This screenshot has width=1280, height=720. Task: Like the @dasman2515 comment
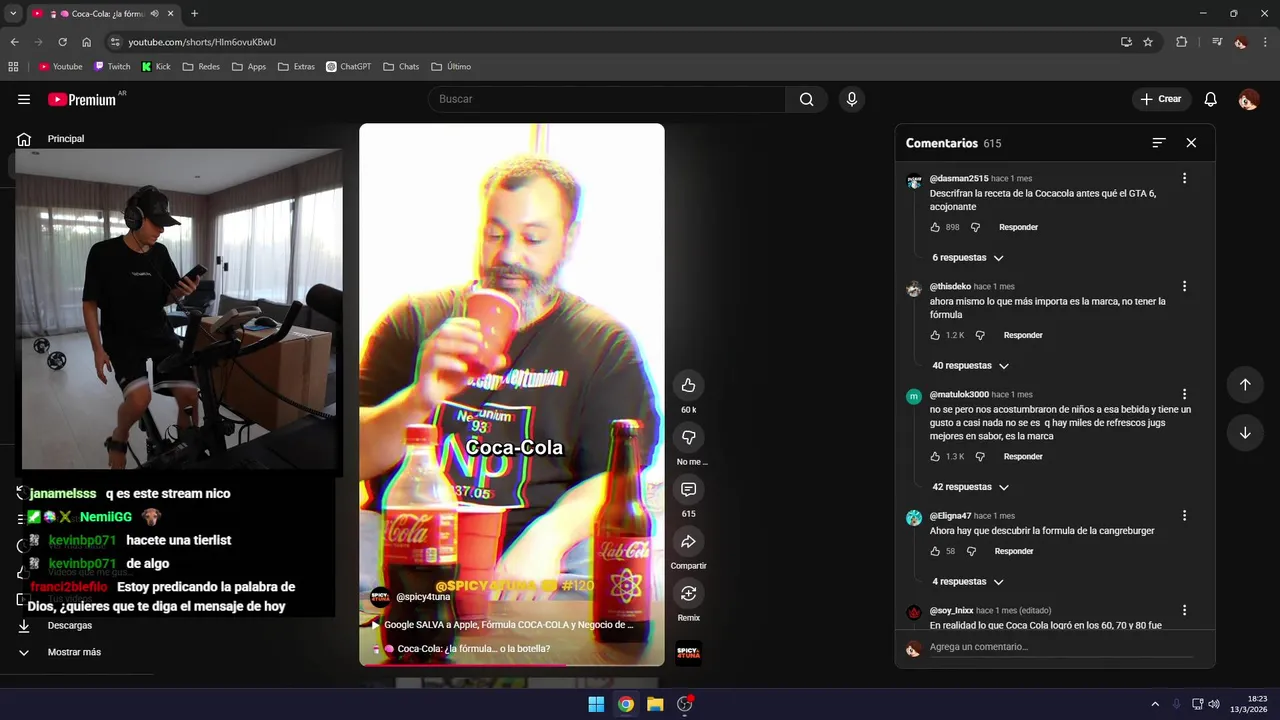click(x=936, y=227)
